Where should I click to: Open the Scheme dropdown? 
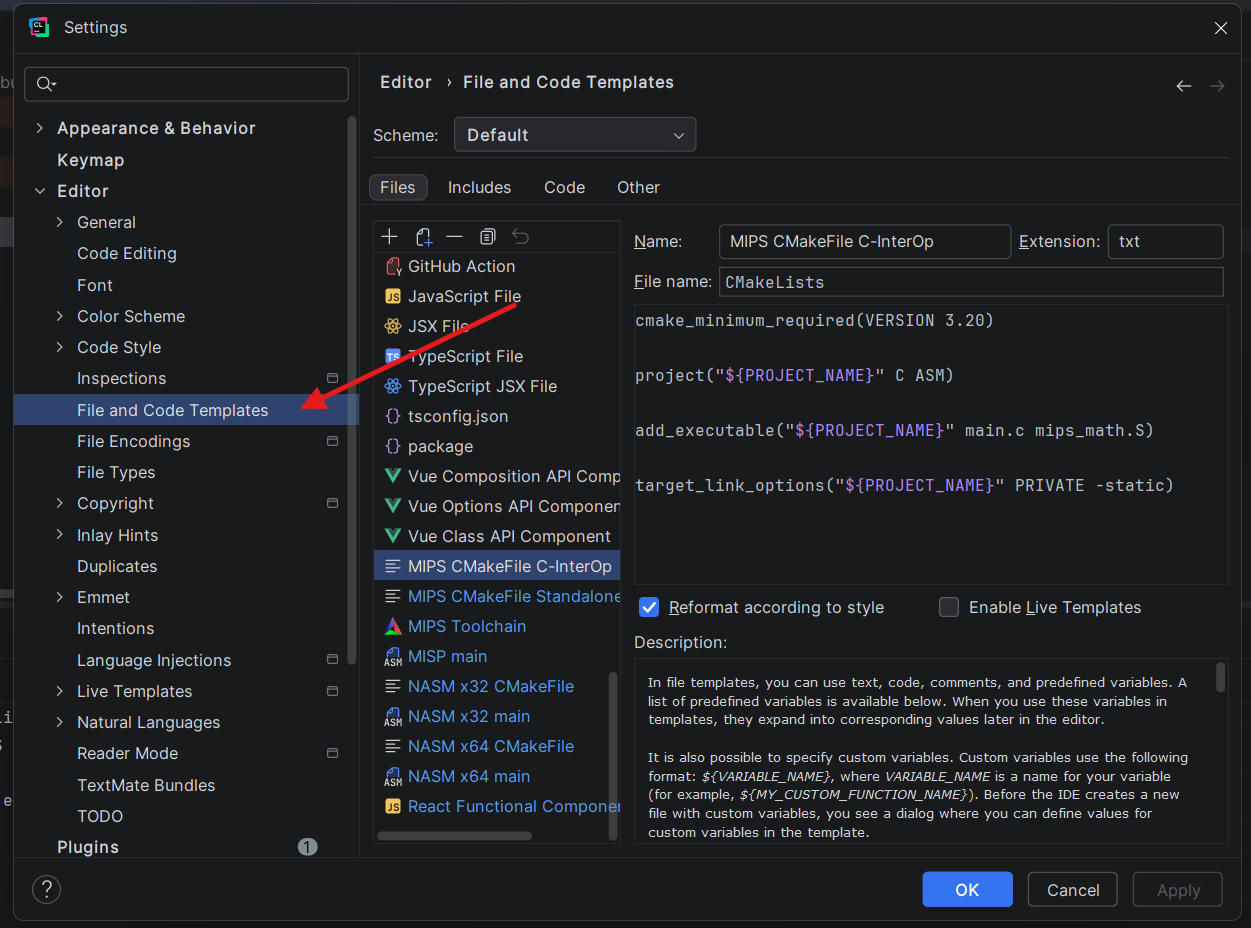[x=575, y=135]
